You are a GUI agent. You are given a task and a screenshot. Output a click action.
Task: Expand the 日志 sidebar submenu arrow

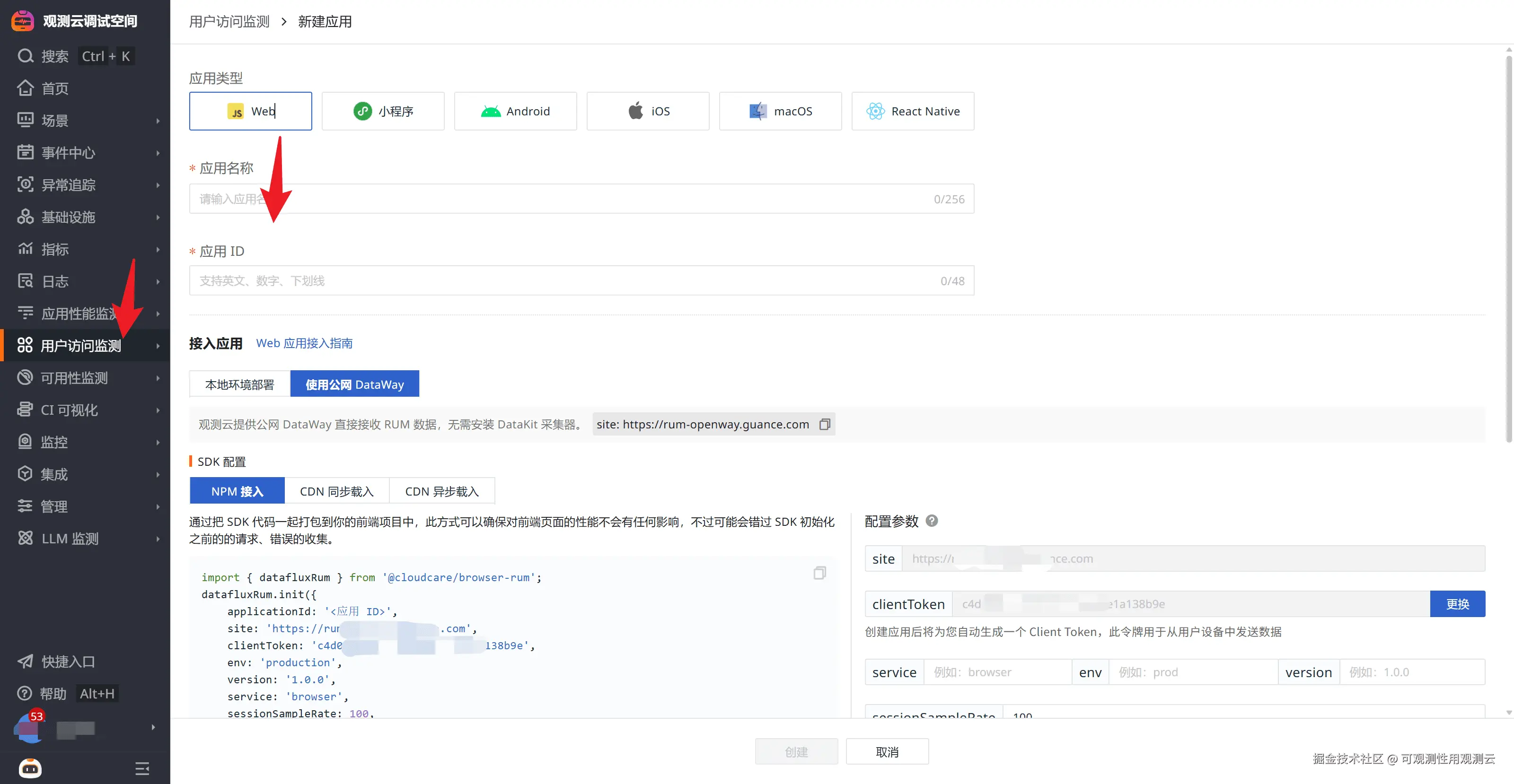pyautogui.click(x=158, y=282)
